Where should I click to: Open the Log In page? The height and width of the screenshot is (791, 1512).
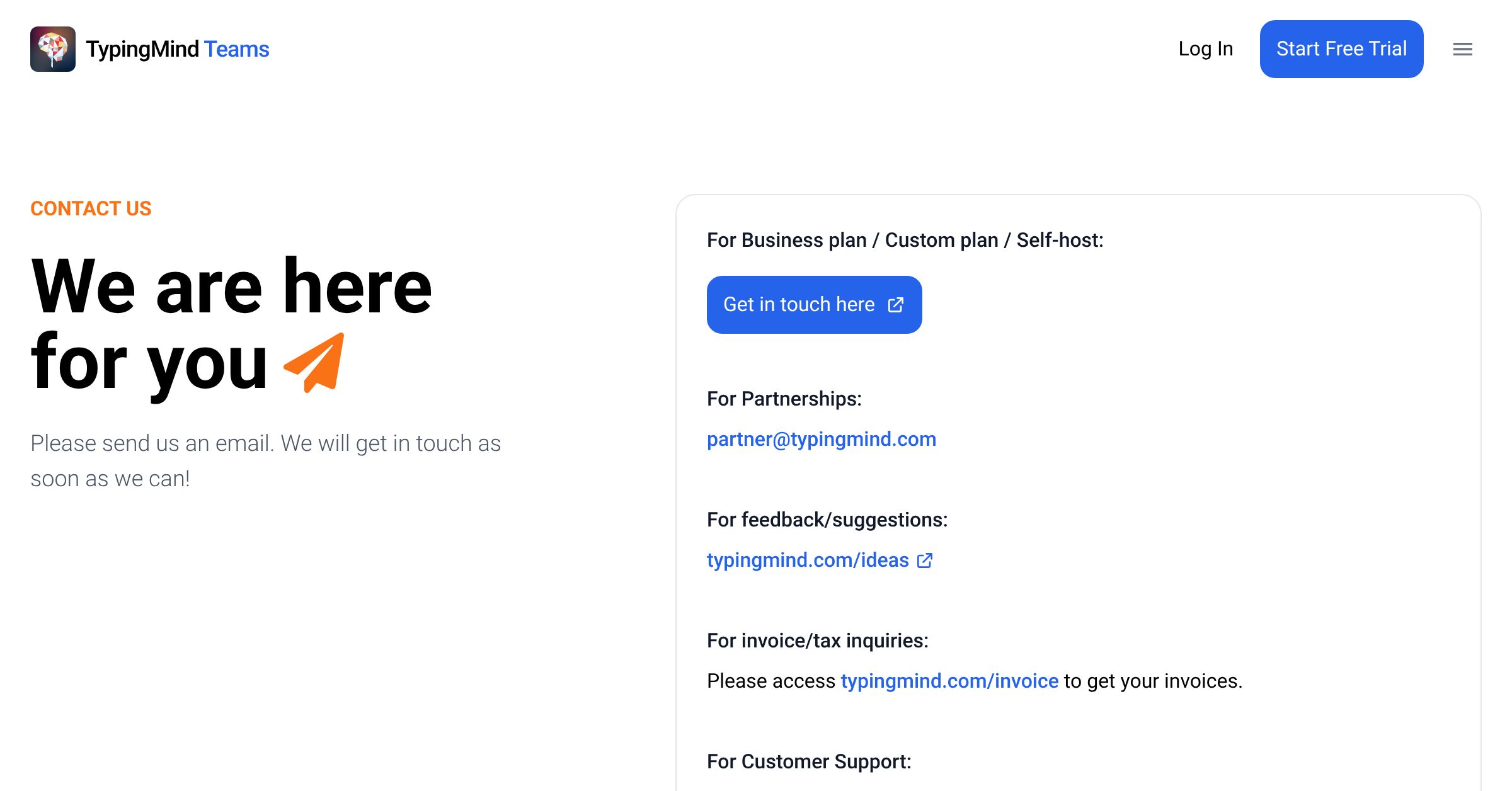[x=1205, y=49]
